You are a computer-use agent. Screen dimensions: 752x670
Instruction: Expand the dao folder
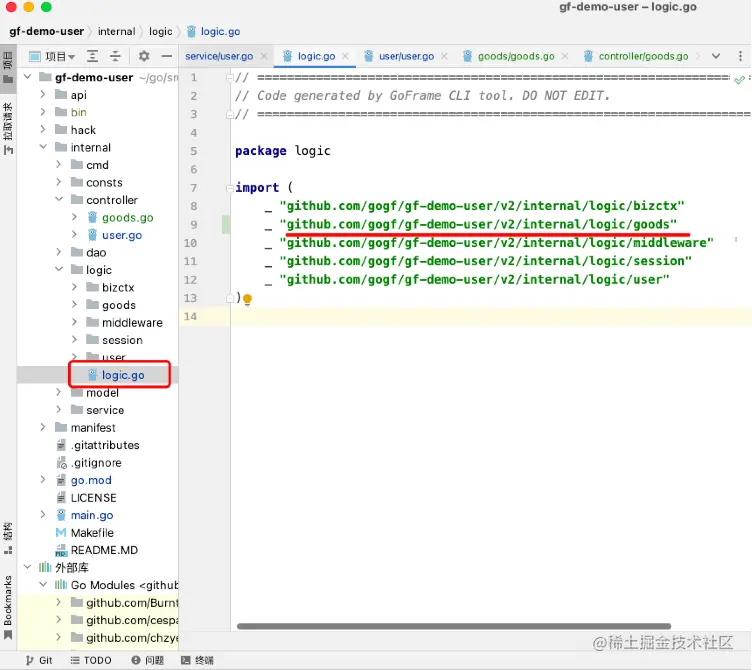click(x=59, y=252)
